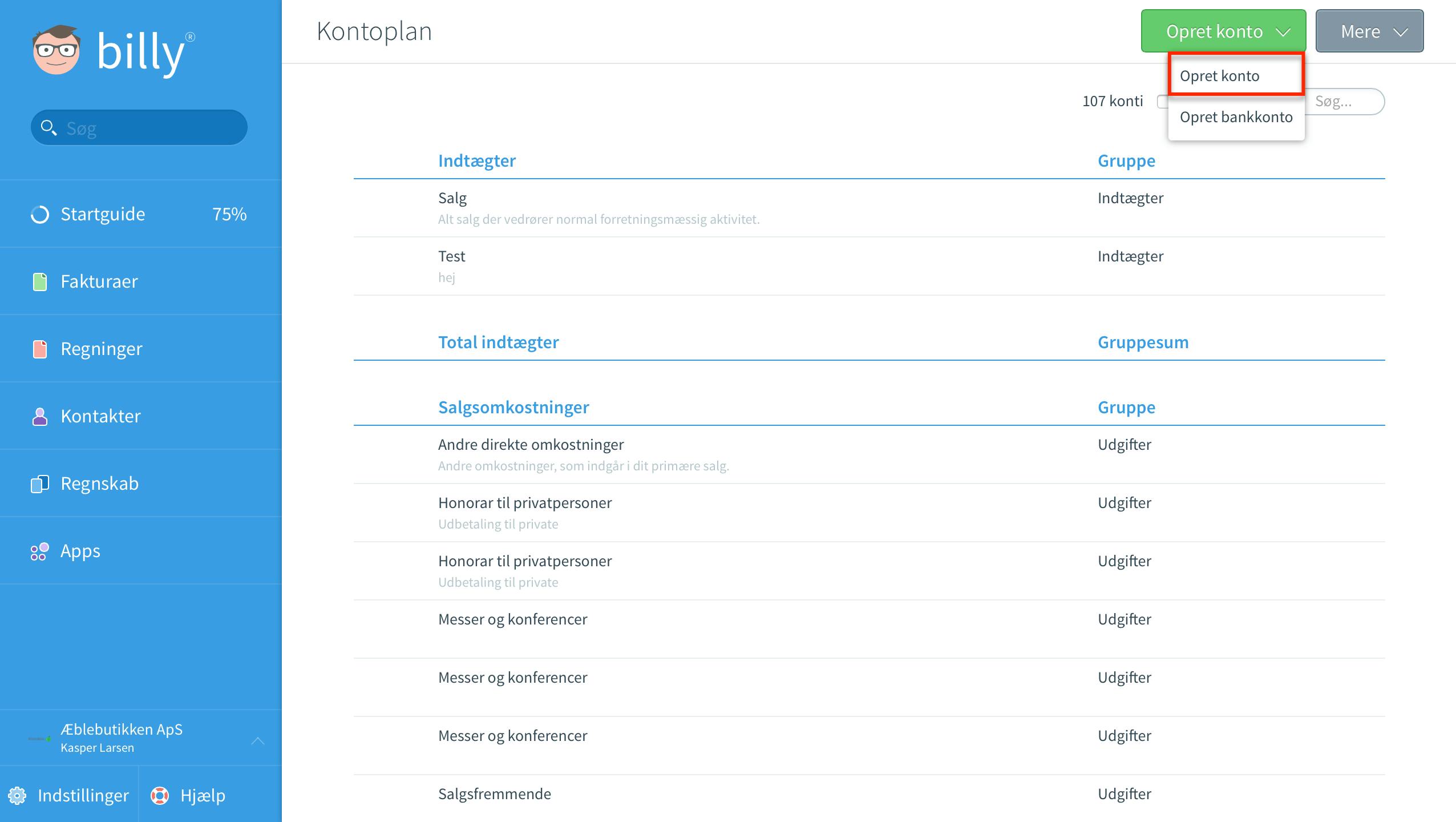Click Indtægter group cell in Salg row
The width and height of the screenshot is (1456, 822).
click(1131, 198)
